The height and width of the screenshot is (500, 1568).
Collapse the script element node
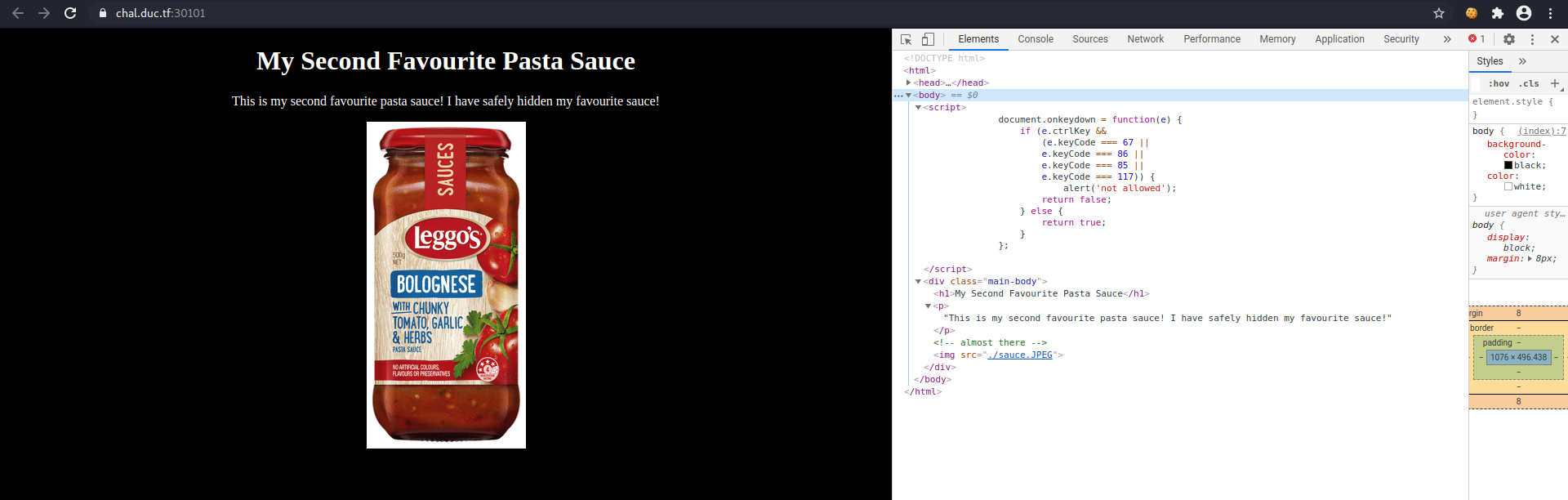coord(918,108)
